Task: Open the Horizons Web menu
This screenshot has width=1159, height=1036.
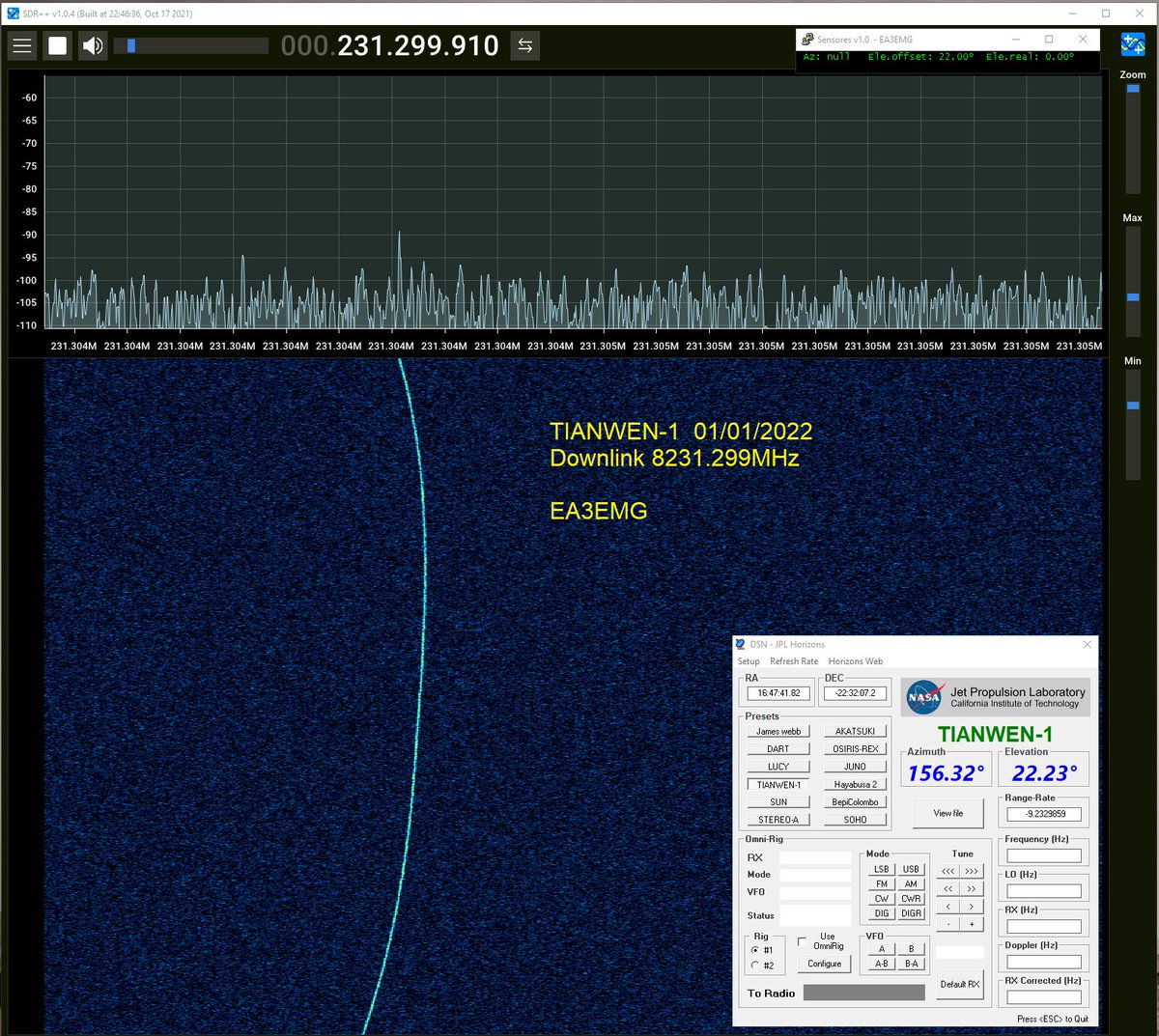Action: click(856, 660)
